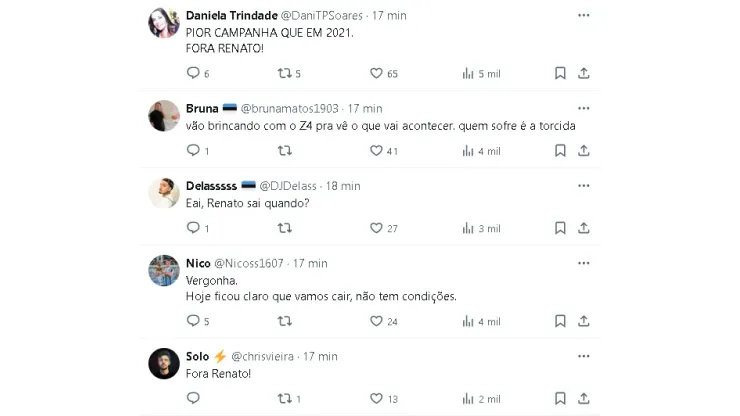Image resolution: width=740 pixels, height=416 pixels.
Task: Share Daniela Trindade's tweet
Action: tap(583, 73)
